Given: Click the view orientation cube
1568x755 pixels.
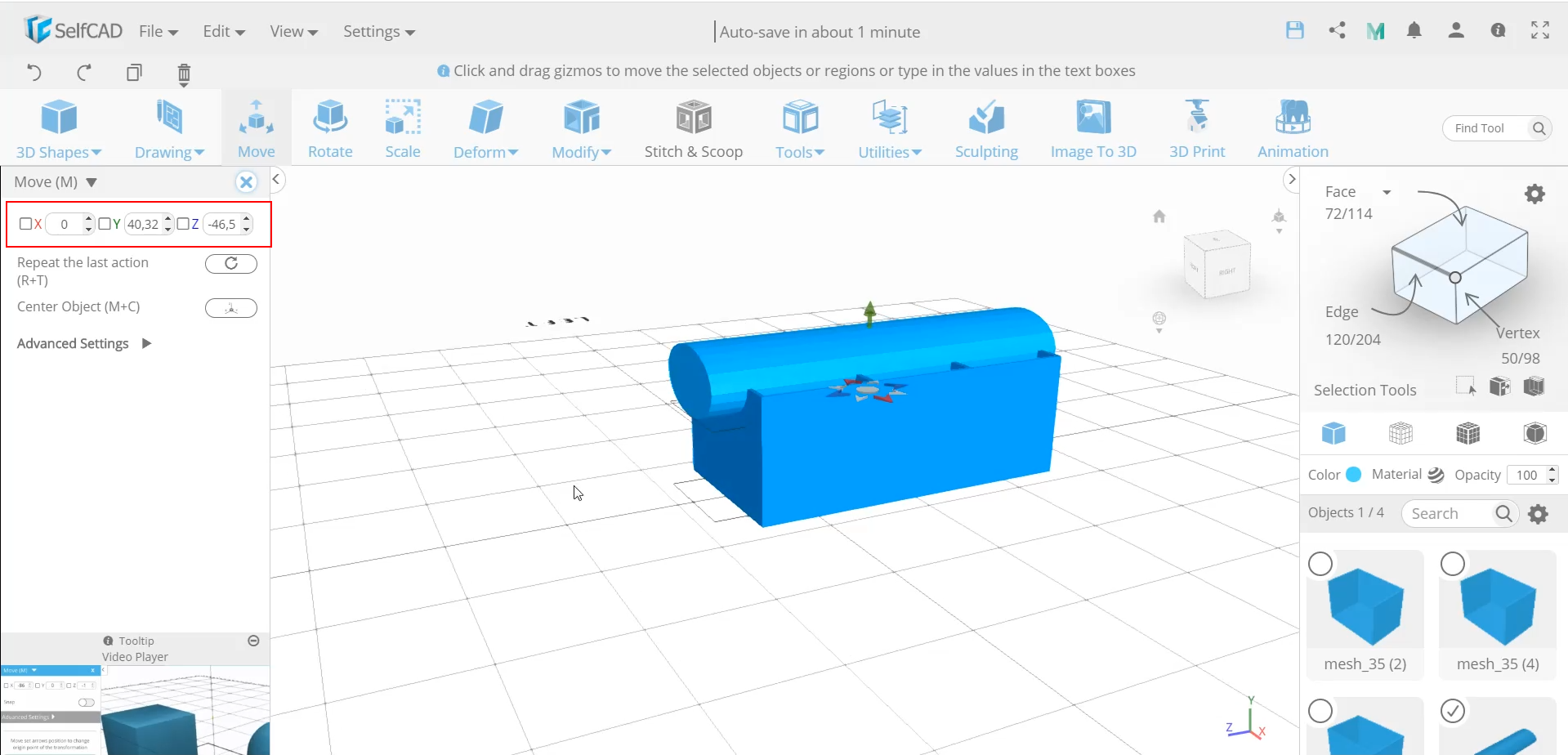Looking at the screenshot, I should 1217,264.
